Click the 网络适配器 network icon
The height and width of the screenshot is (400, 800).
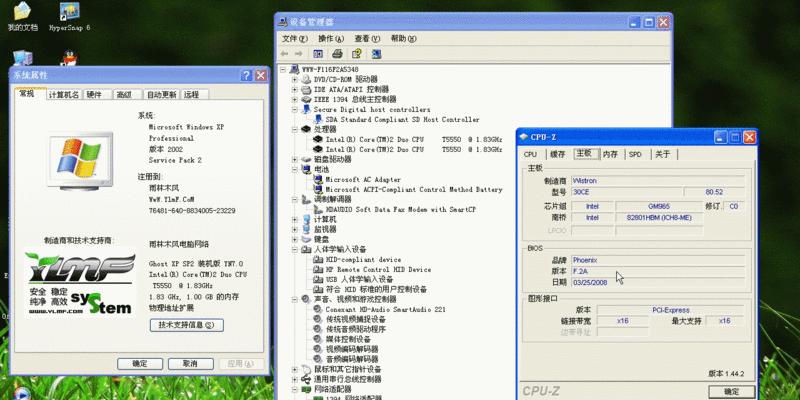(306, 389)
